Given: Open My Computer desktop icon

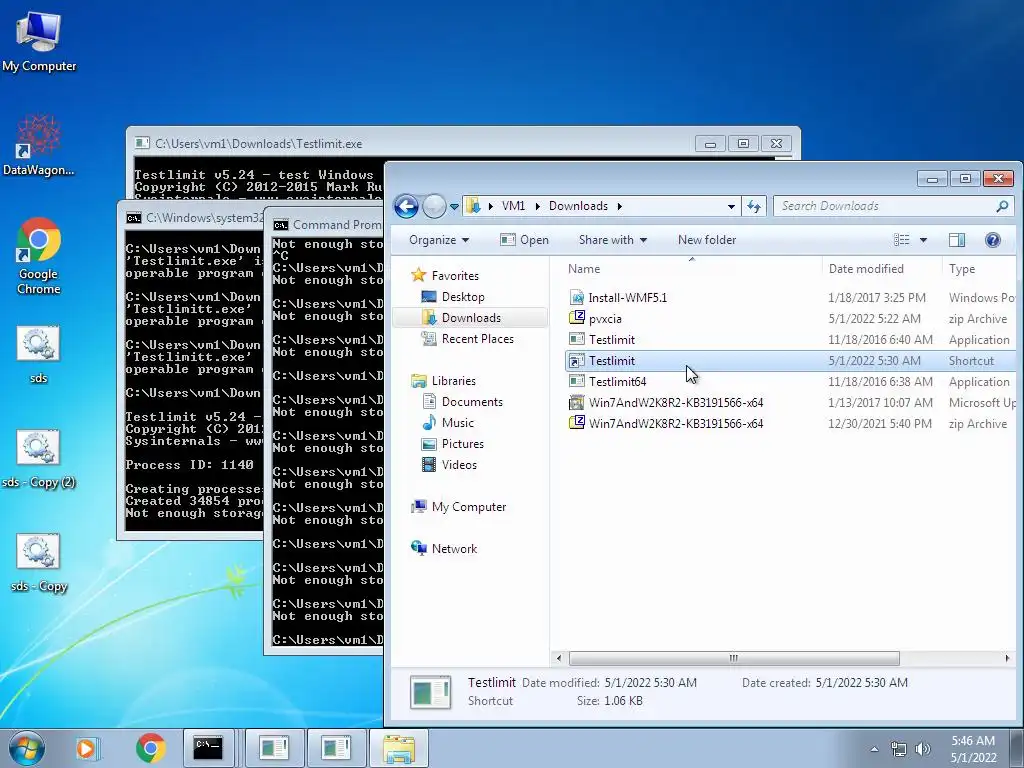Looking at the screenshot, I should tap(39, 40).
